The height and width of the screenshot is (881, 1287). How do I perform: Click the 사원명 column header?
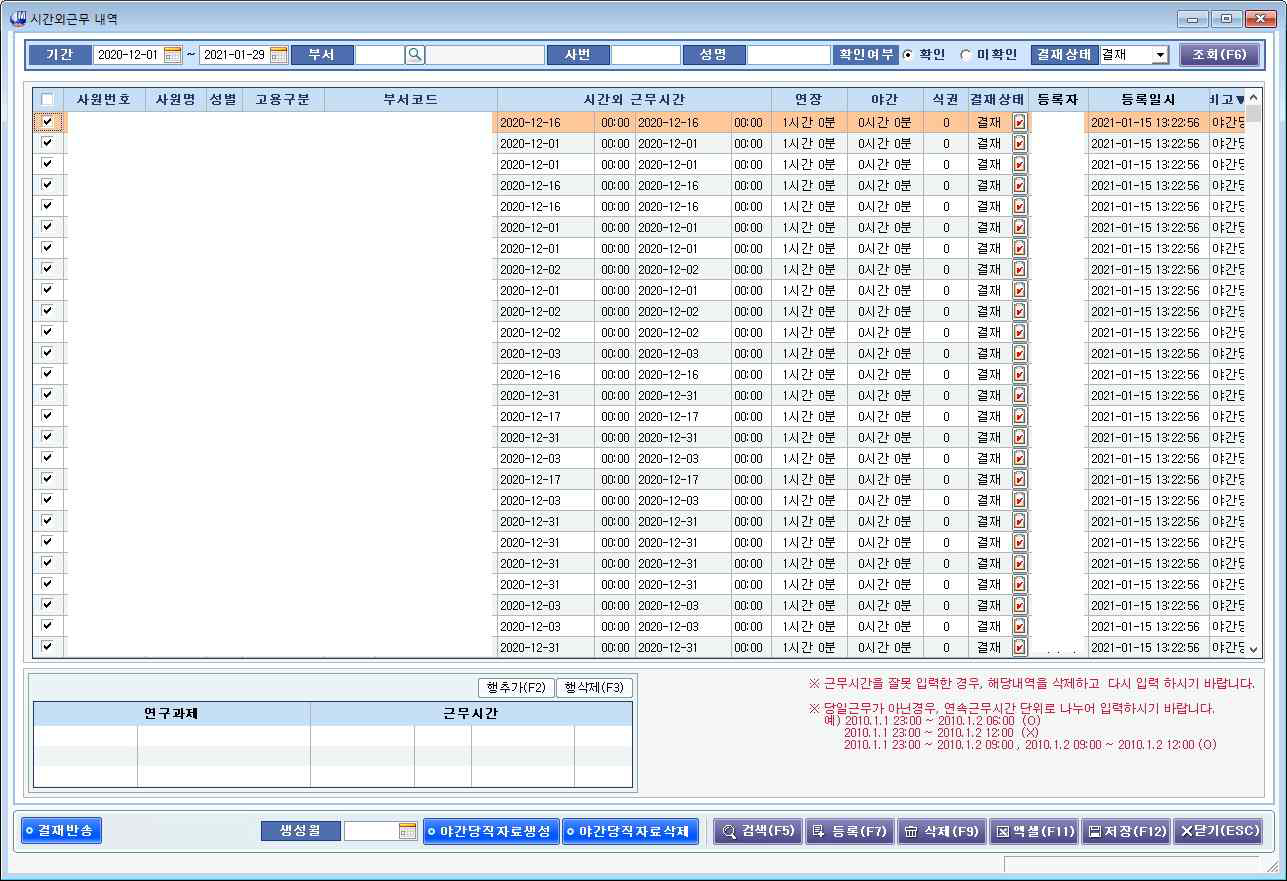tap(174, 99)
